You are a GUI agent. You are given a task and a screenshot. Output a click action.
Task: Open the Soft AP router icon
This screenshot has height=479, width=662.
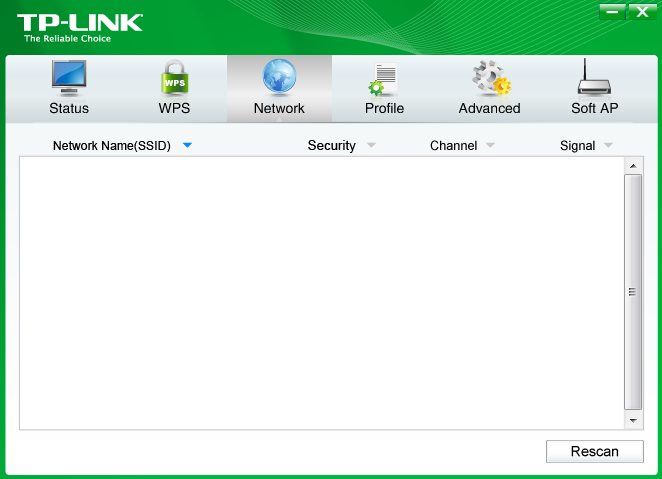(x=594, y=77)
